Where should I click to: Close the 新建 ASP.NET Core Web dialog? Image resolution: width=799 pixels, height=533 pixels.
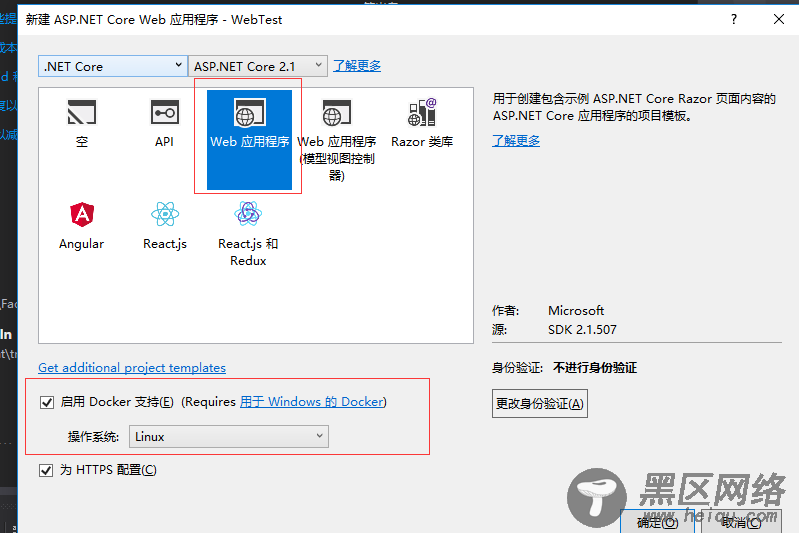pyautogui.click(x=779, y=19)
